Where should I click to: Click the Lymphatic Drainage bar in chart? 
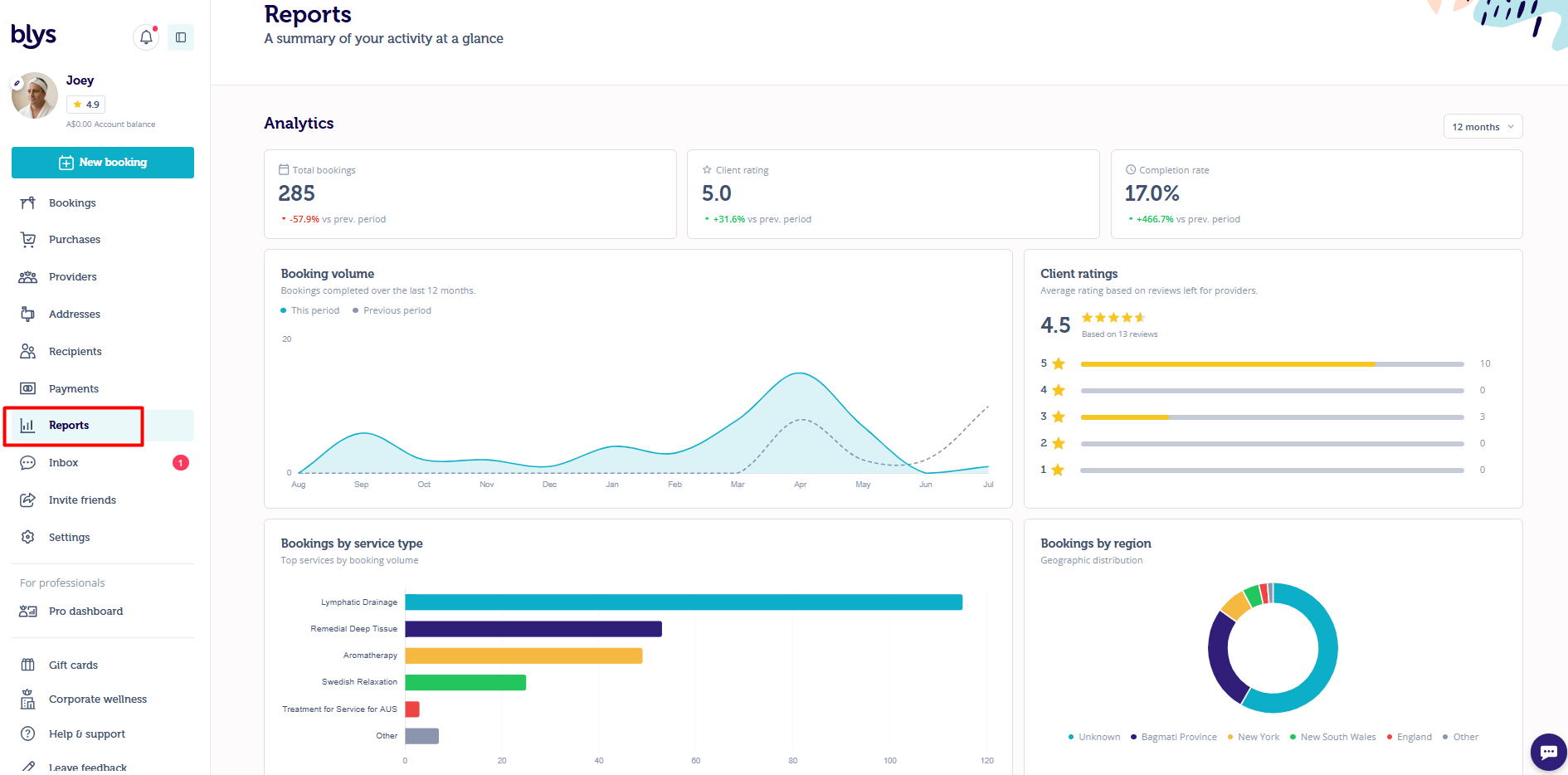click(x=684, y=602)
